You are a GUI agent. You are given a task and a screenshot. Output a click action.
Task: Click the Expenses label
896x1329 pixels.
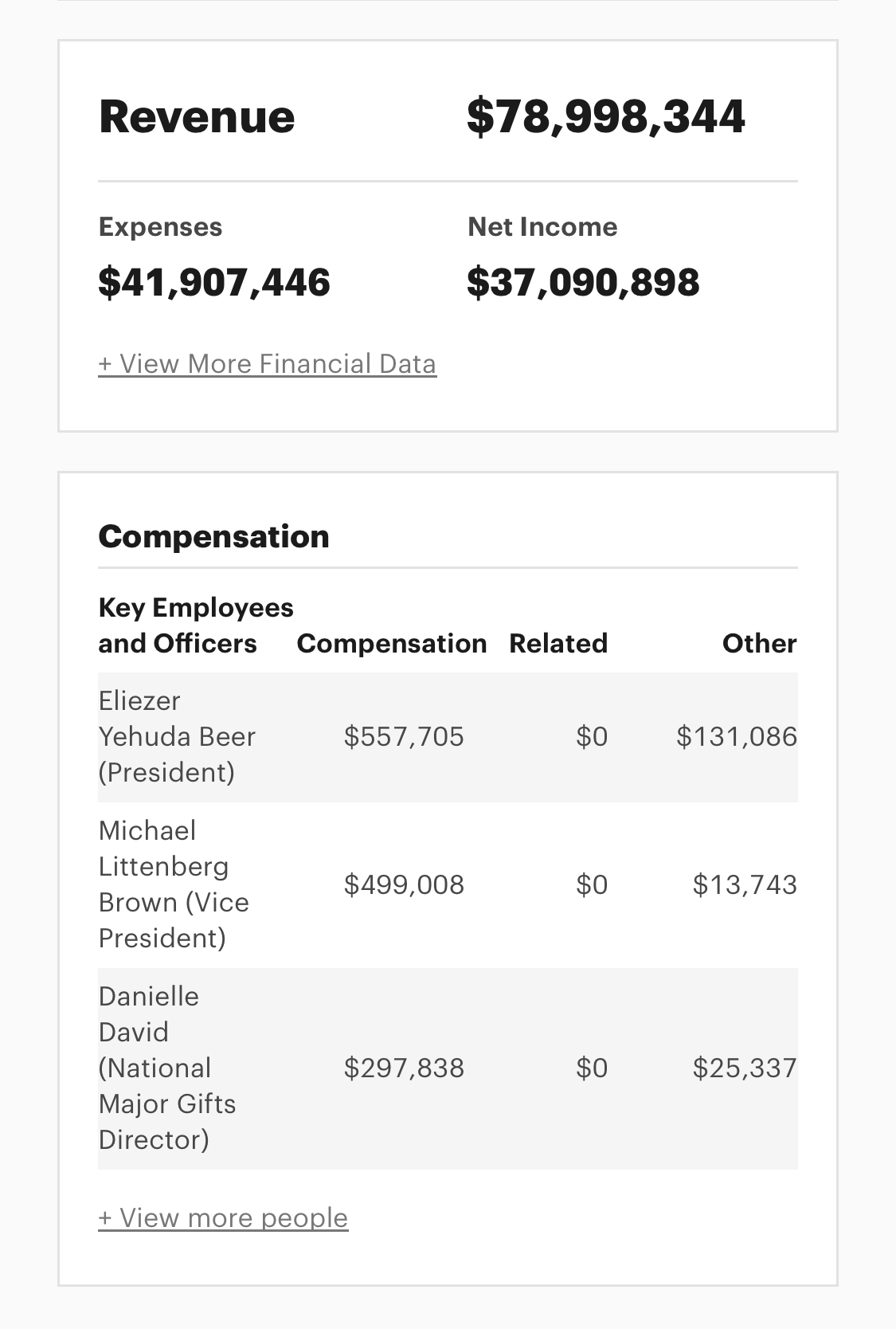pyautogui.click(x=160, y=227)
